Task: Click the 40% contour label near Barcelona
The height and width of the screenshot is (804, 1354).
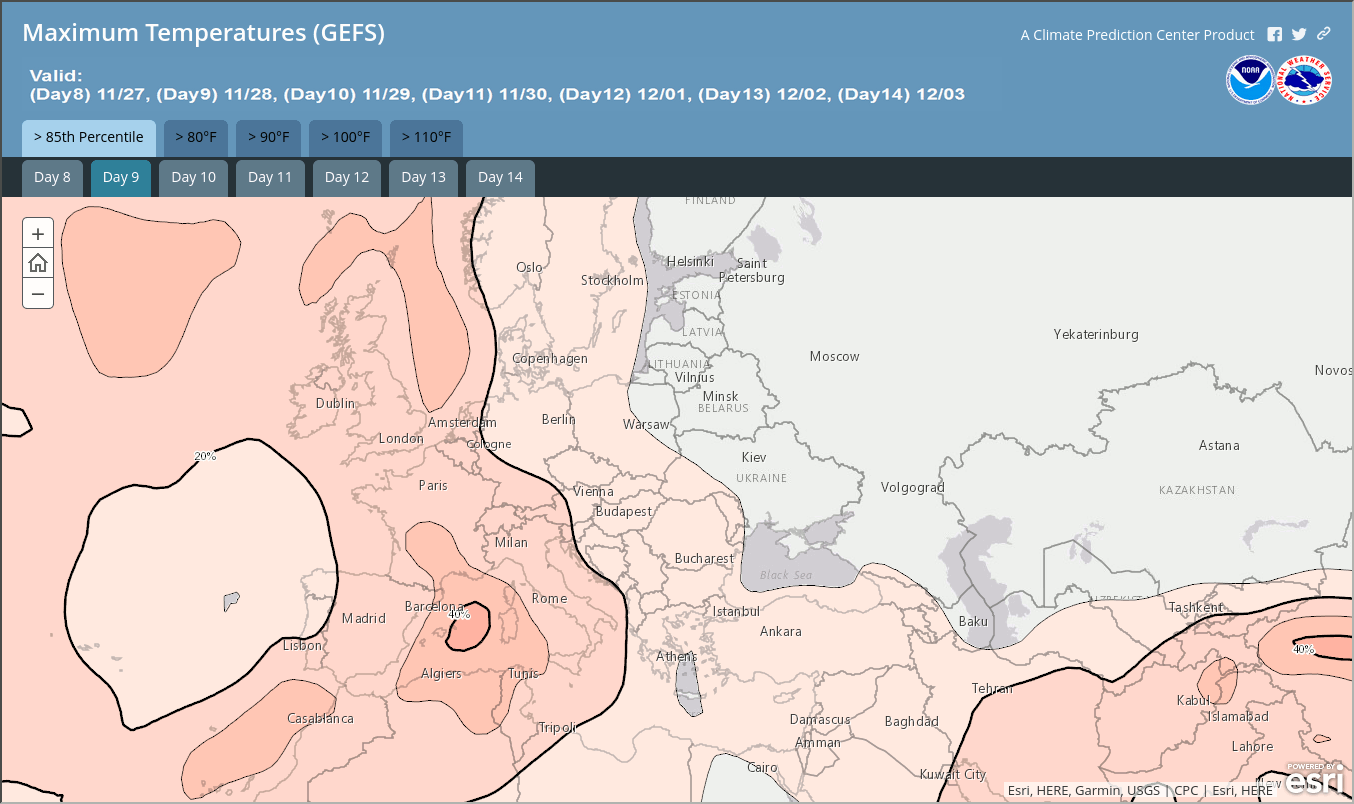Action: point(458,614)
